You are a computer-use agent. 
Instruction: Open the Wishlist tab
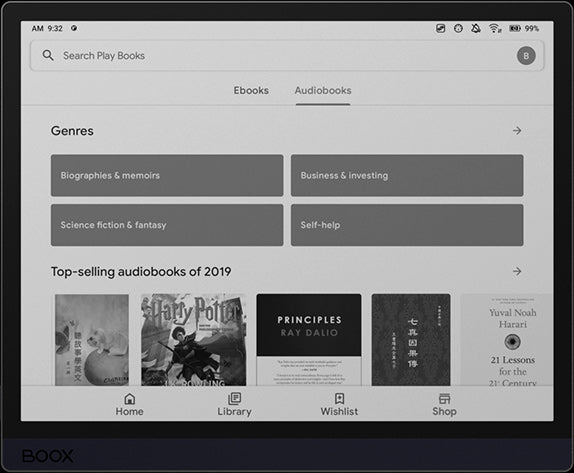(x=339, y=405)
